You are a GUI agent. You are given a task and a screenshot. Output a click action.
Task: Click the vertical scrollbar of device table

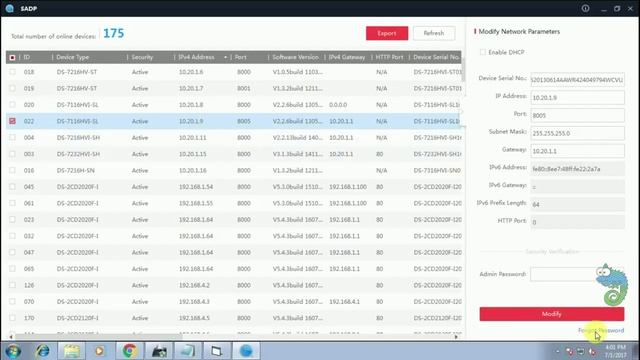coord(463,69)
